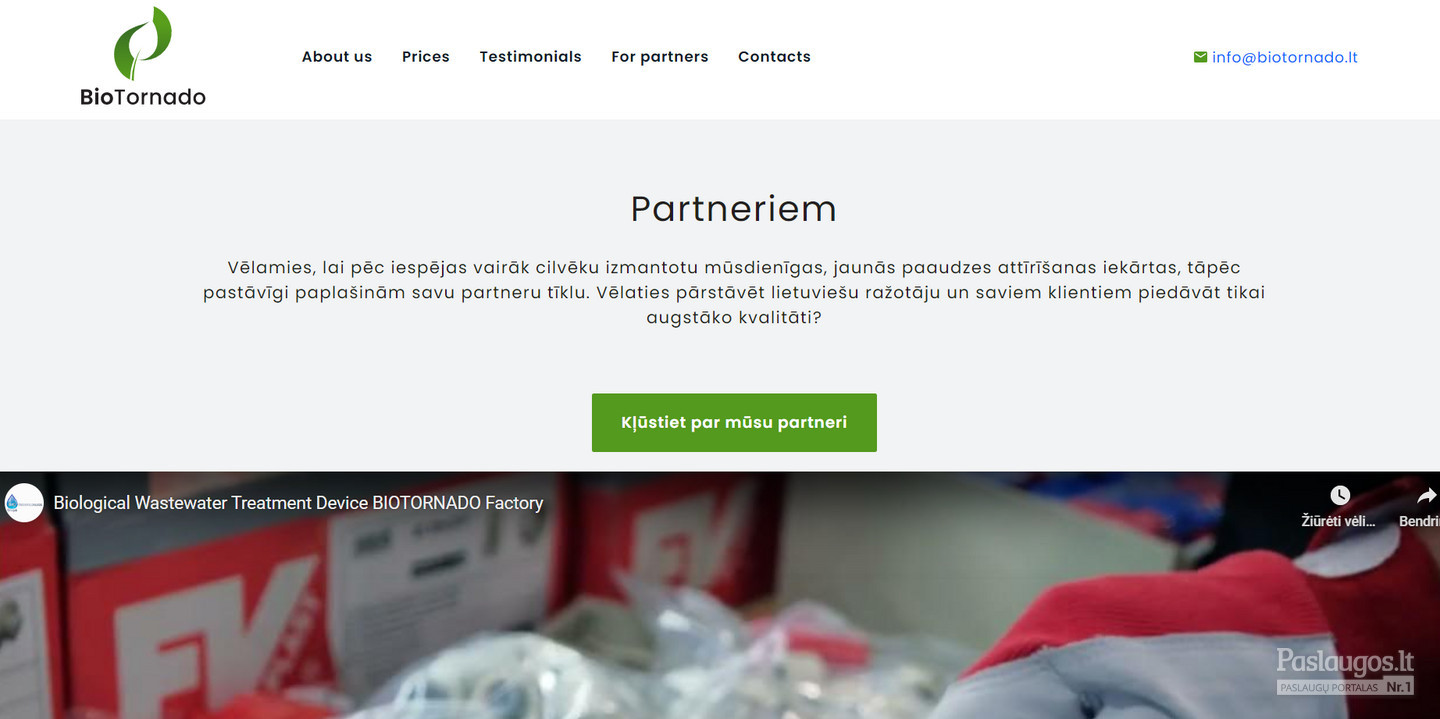Select For partners in the navigation
The image size is (1440, 719).
tap(660, 57)
